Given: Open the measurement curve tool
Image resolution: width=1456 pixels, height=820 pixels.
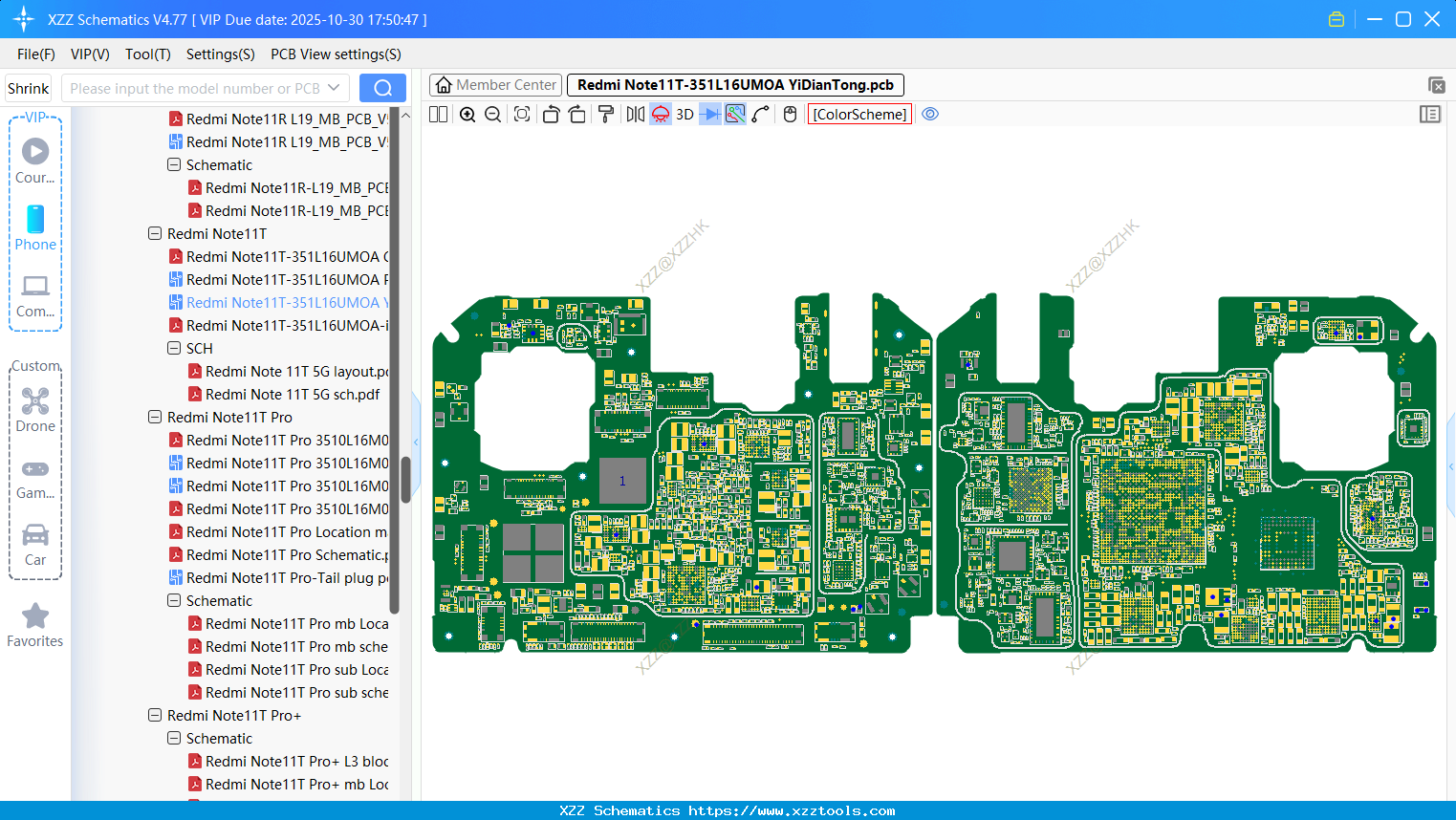Looking at the screenshot, I should [x=759, y=114].
